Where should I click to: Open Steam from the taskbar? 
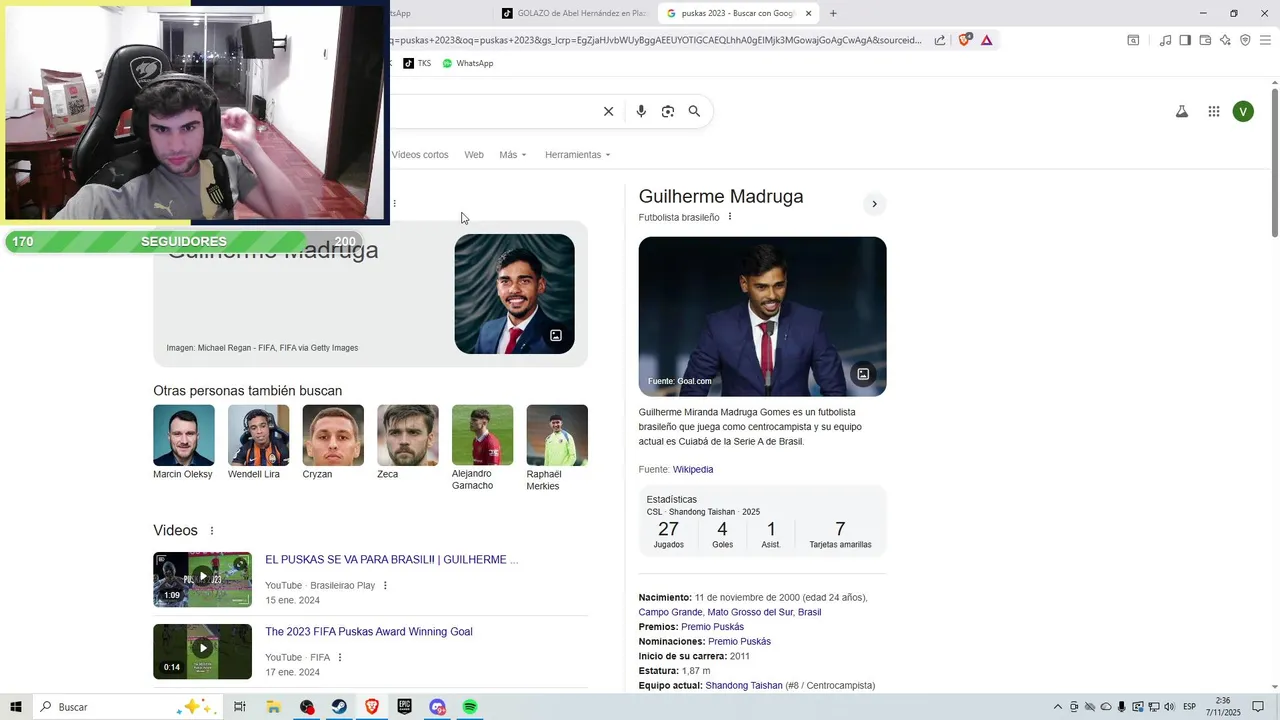coord(340,707)
